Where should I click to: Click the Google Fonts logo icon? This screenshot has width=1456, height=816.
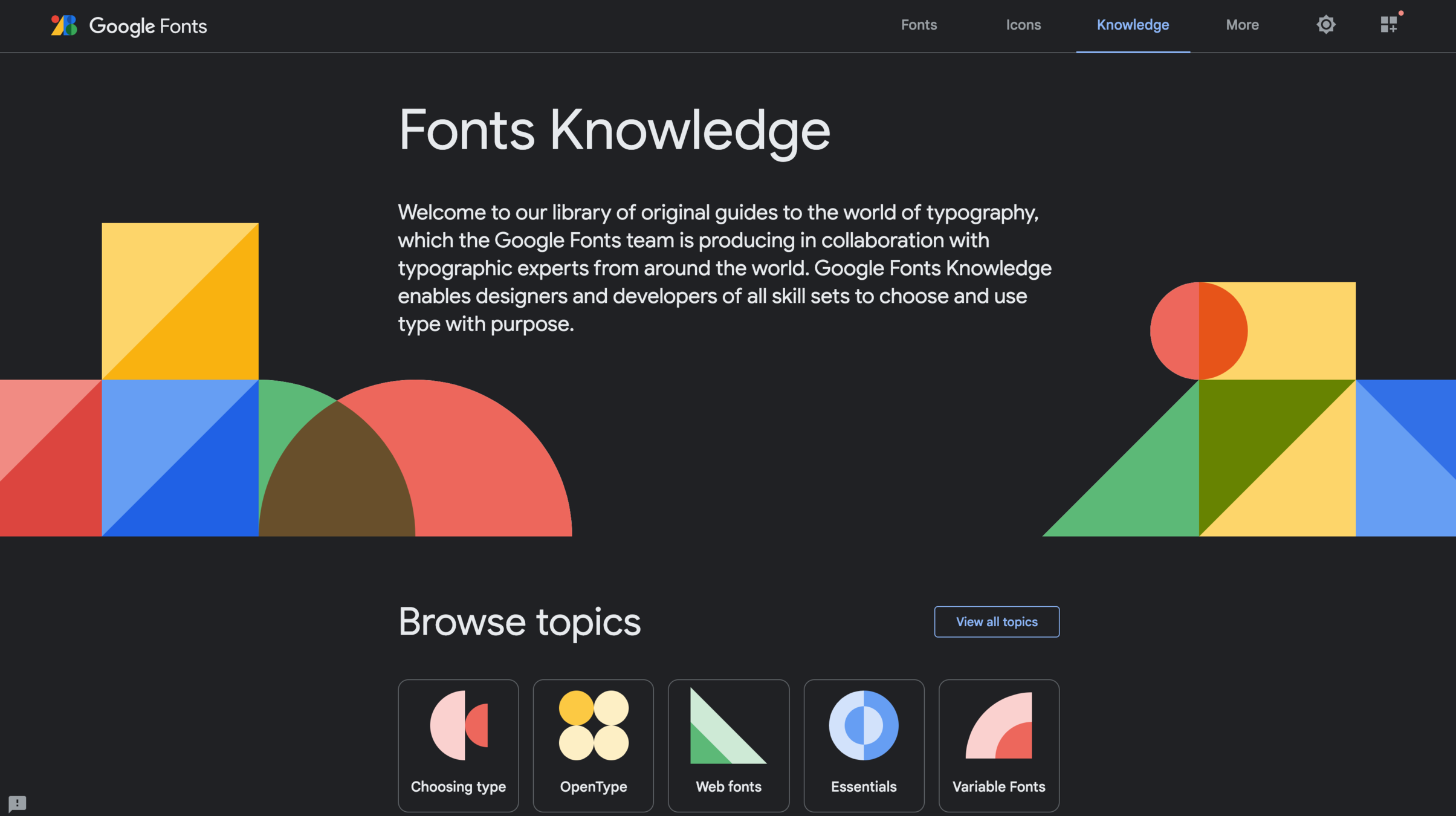point(64,25)
